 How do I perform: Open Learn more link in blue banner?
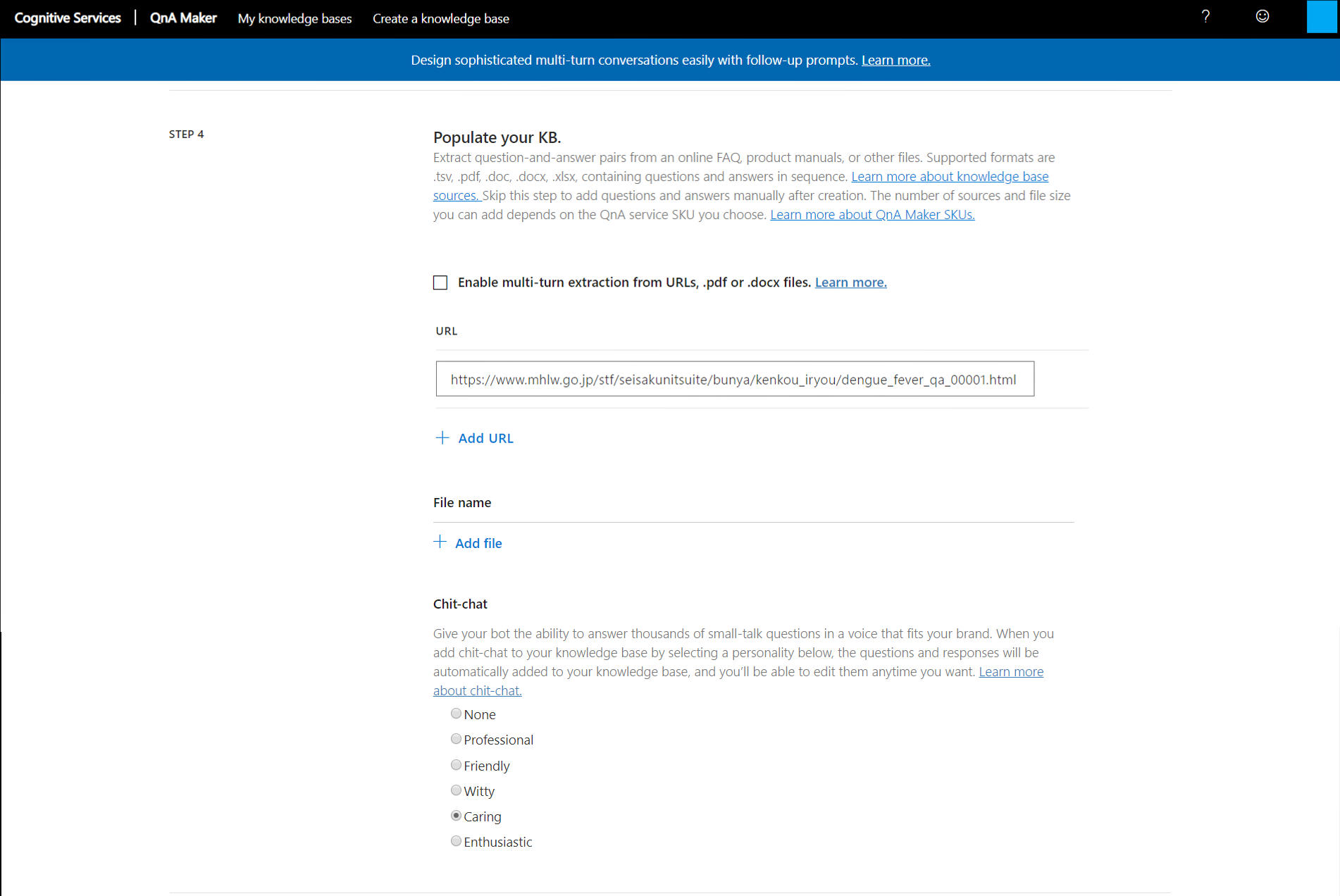(x=895, y=61)
